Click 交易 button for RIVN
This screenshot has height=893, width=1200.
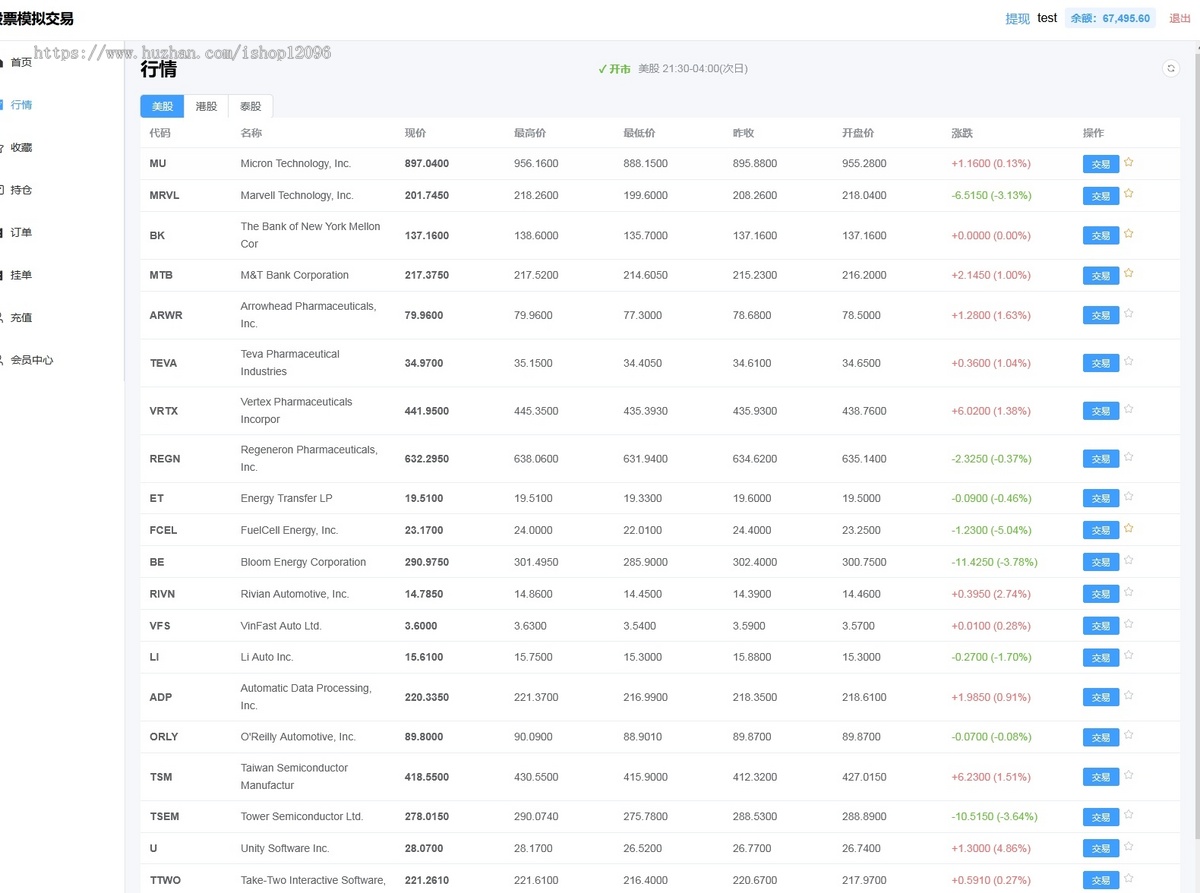tap(1101, 594)
